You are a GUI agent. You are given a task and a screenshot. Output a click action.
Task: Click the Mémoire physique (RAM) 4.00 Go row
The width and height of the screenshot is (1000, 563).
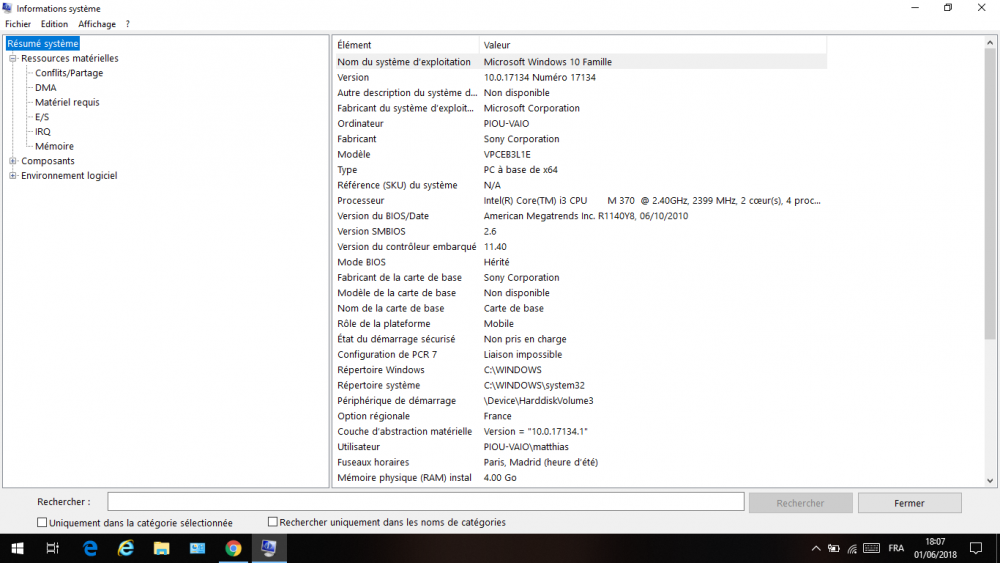point(580,478)
